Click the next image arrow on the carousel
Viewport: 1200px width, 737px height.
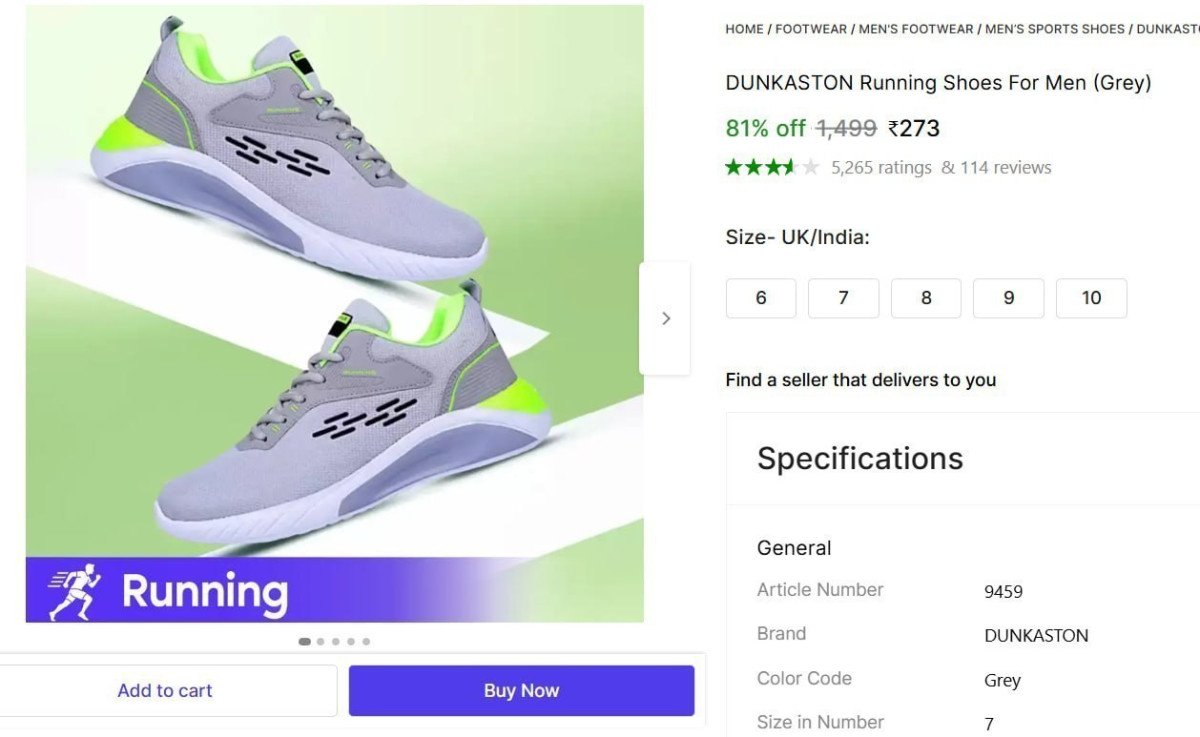[666, 317]
